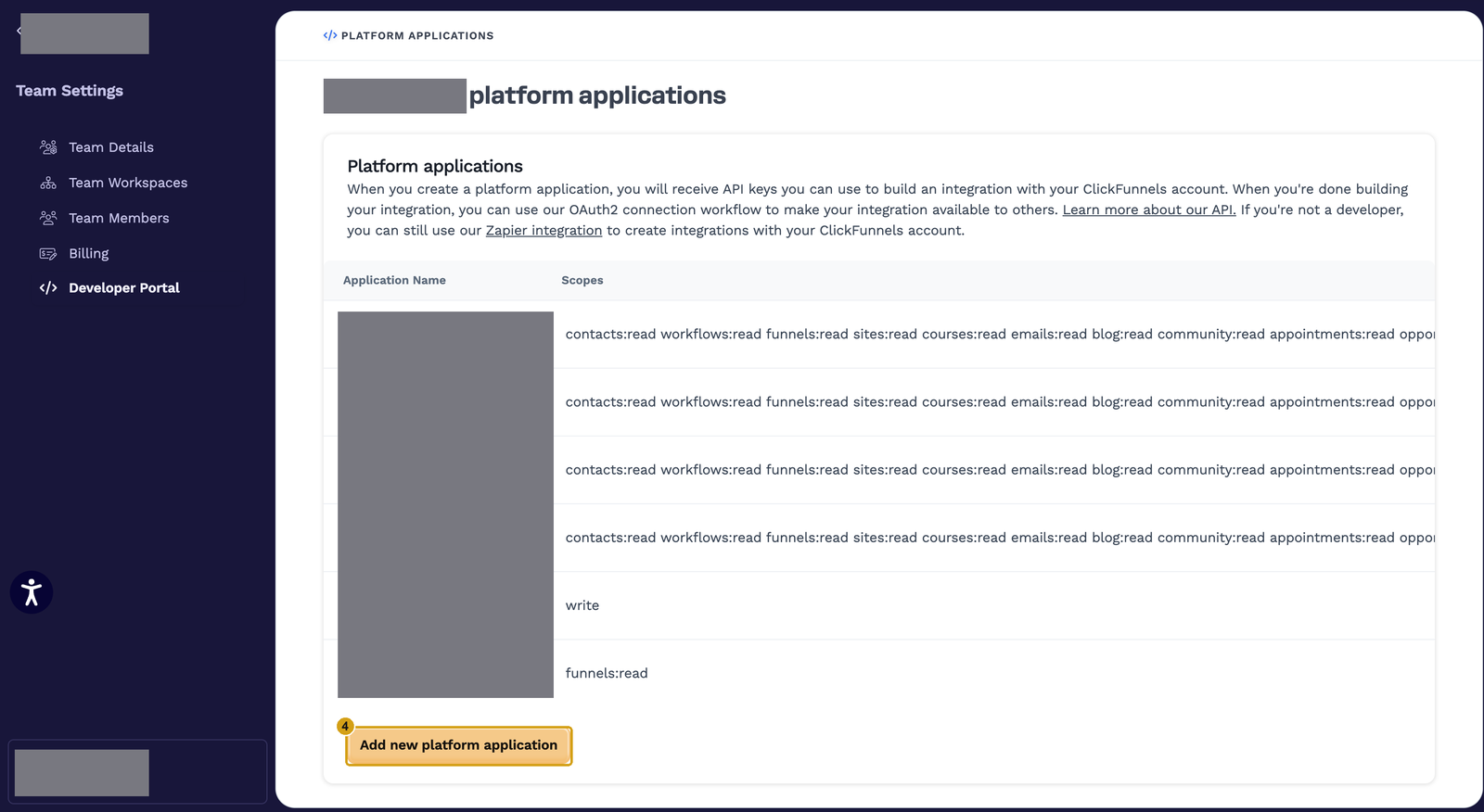The width and height of the screenshot is (1484, 812).
Task: Open Team Details settings
Action: 111,147
